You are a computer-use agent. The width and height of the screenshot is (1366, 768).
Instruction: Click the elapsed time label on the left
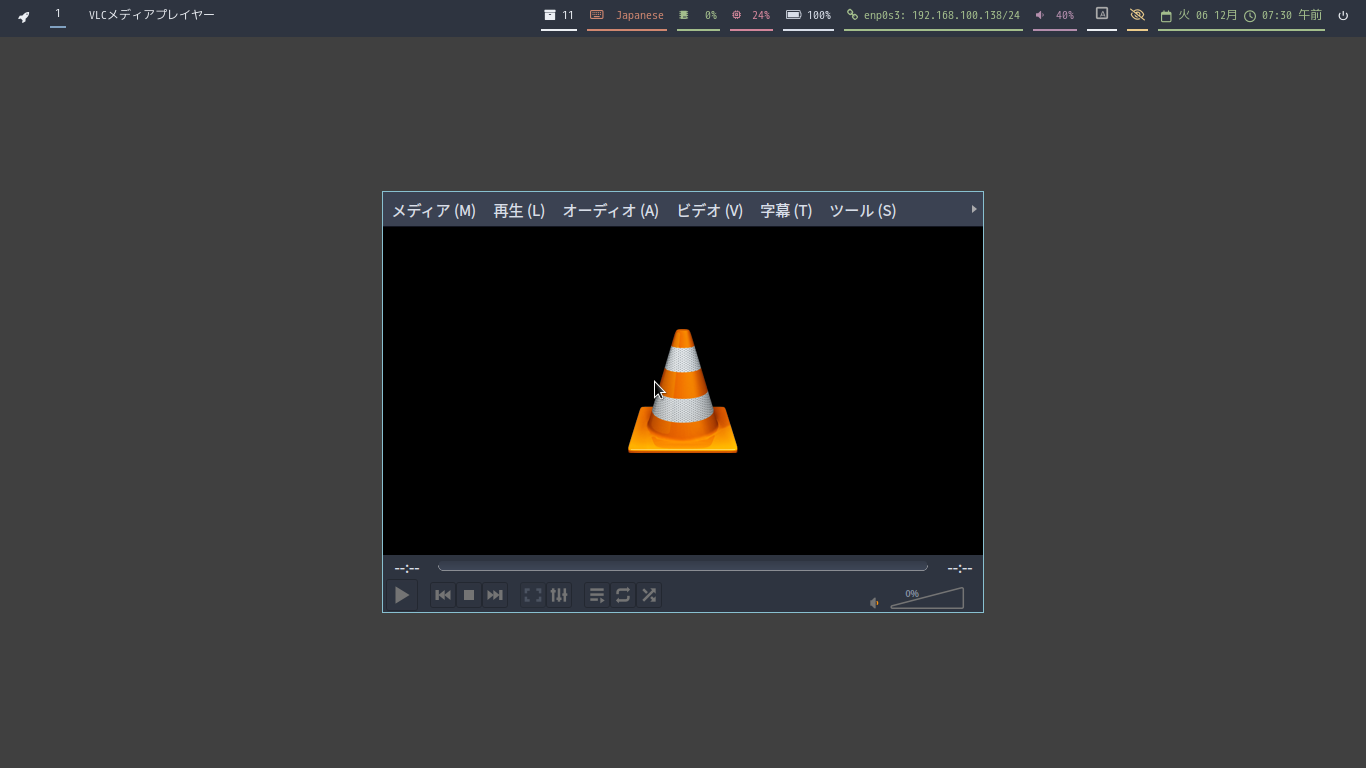(406, 568)
